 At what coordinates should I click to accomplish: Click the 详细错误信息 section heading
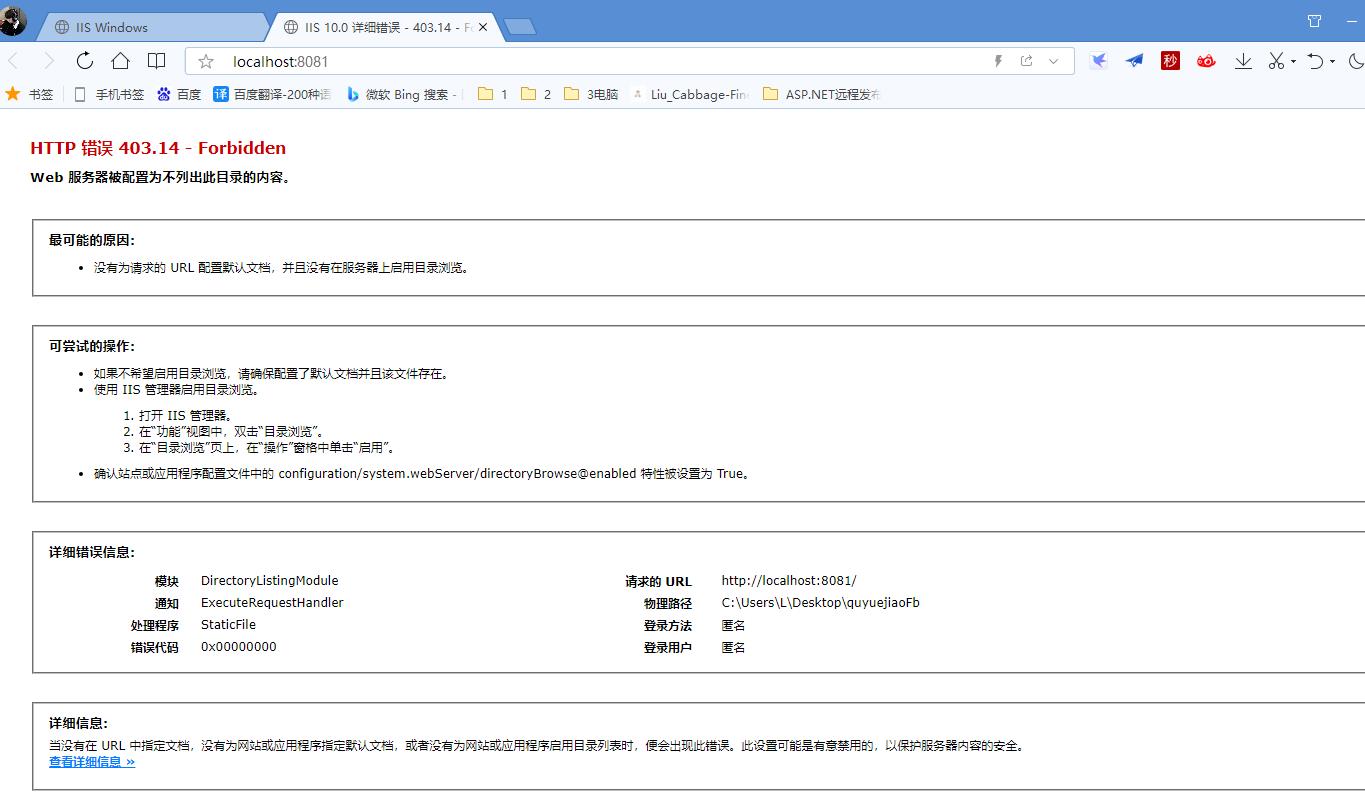coord(92,553)
